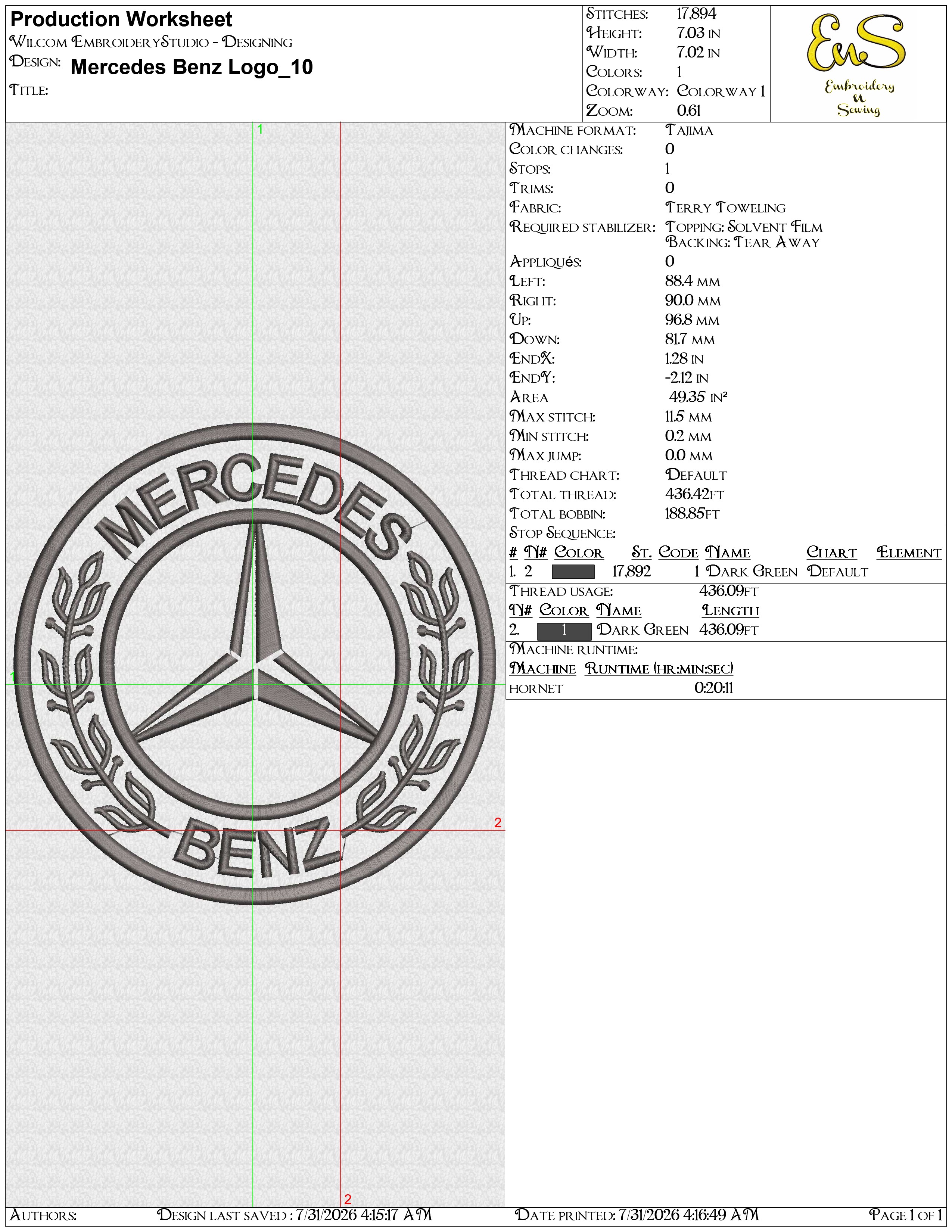This screenshot has width=952, height=1232.
Task: Select the machine format value "Tajima"
Action: [x=689, y=130]
